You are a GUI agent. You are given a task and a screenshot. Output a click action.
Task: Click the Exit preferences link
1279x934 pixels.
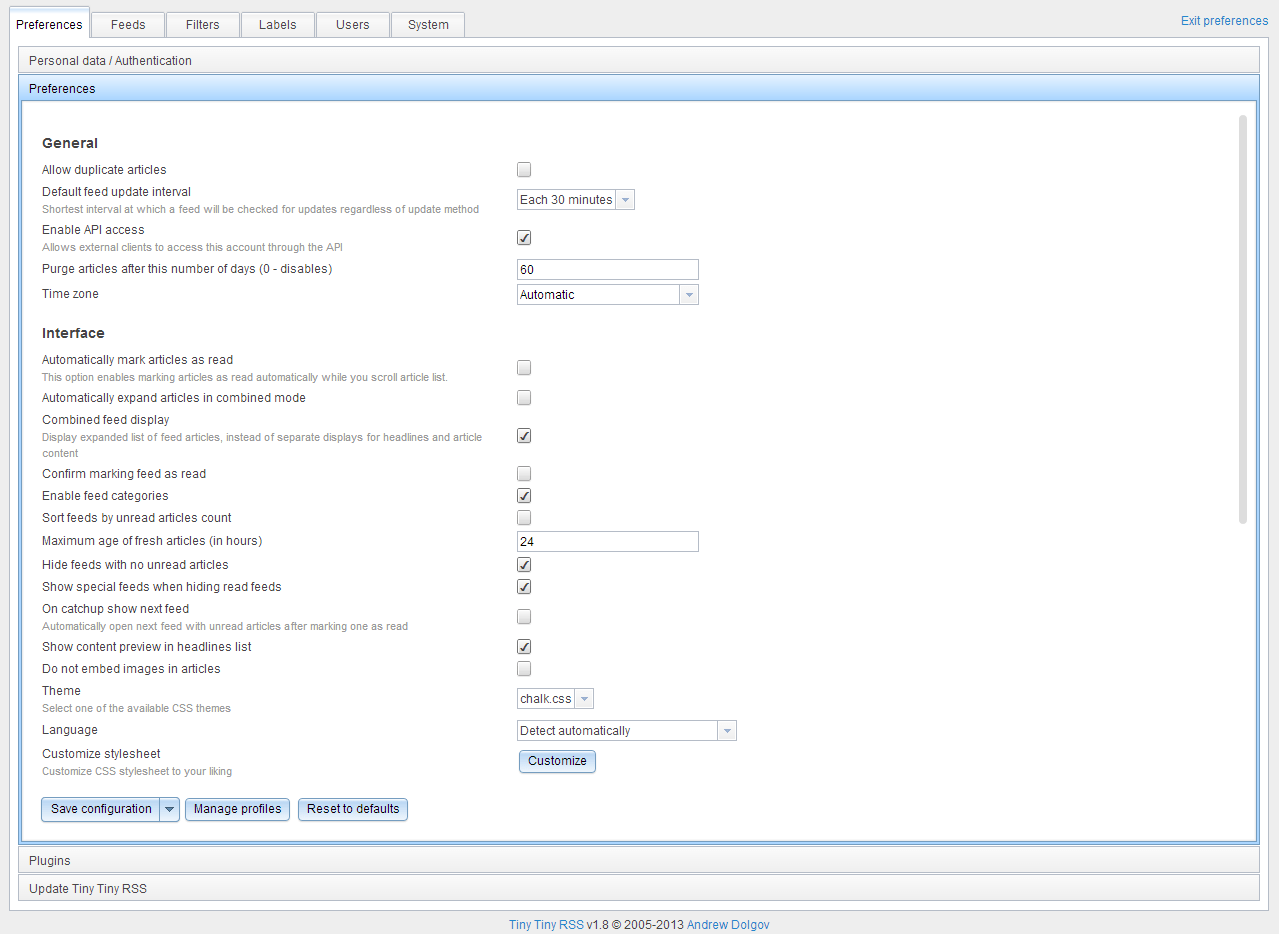[1223, 20]
